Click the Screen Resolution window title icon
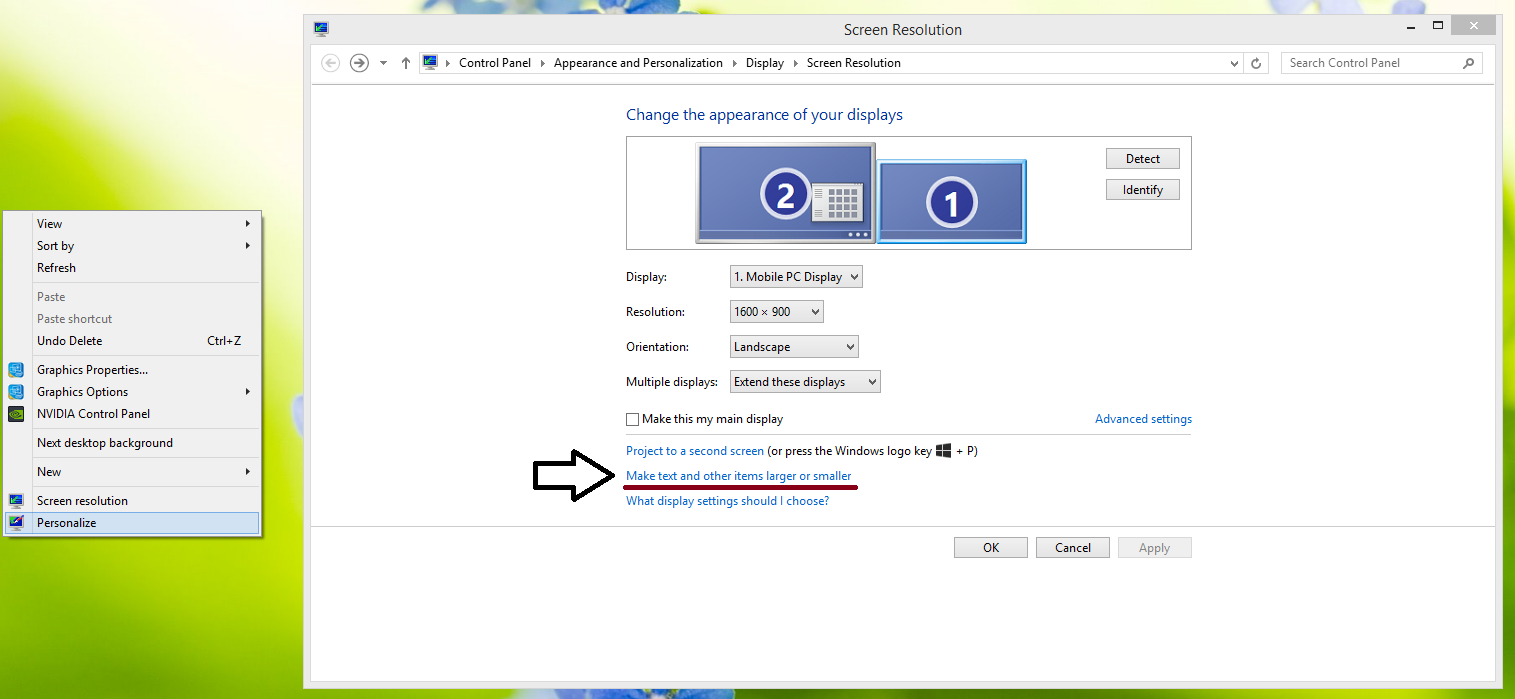Image resolution: width=1515 pixels, height=699 pixels. (320, 29)
